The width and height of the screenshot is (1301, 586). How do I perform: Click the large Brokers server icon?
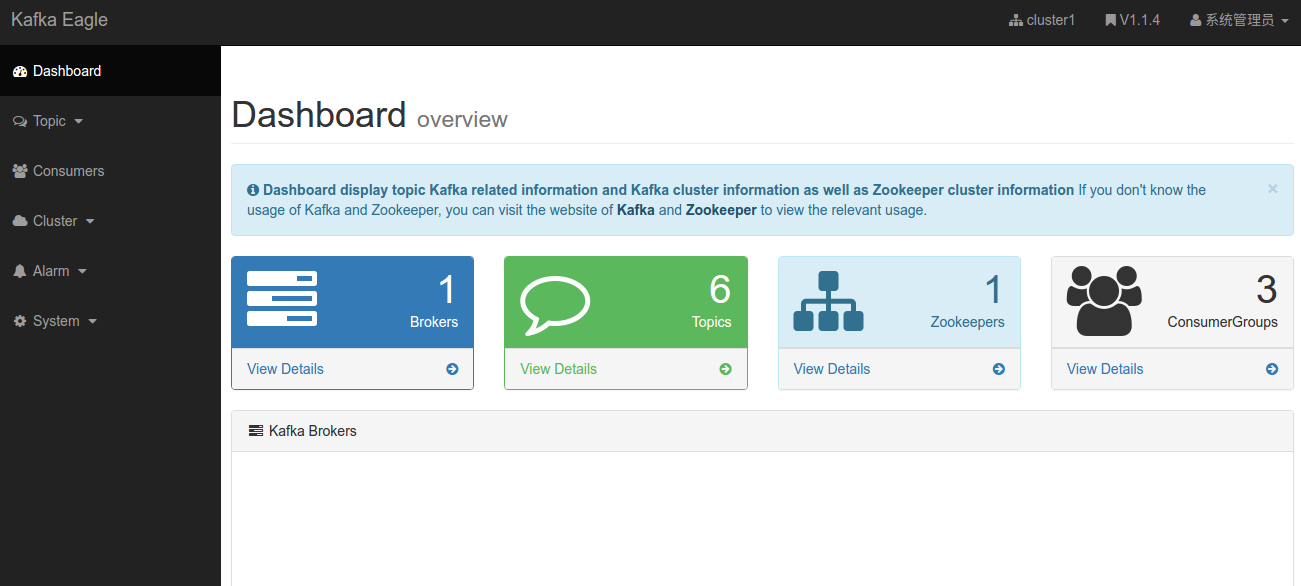(282, 298)
